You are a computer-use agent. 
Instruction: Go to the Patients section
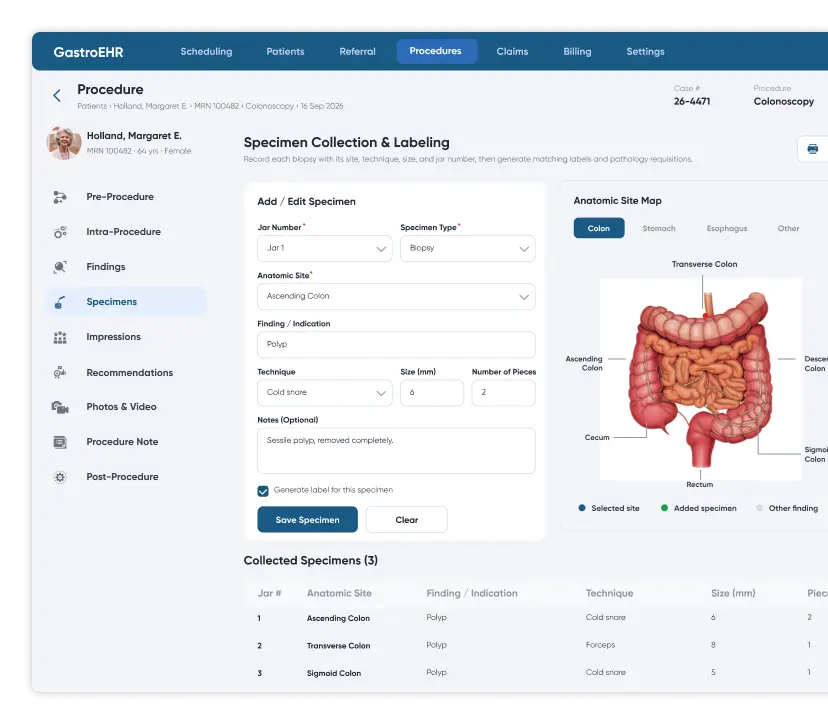pos(285,52)
